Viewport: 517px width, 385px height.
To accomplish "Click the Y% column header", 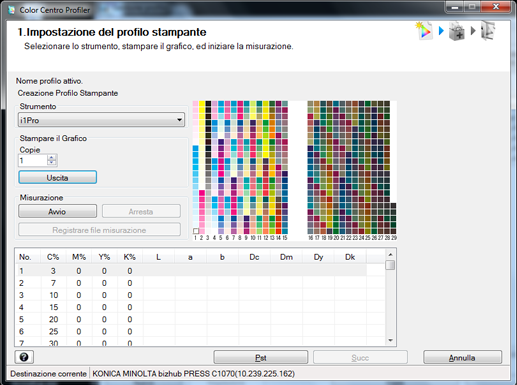I will (104, 257).
